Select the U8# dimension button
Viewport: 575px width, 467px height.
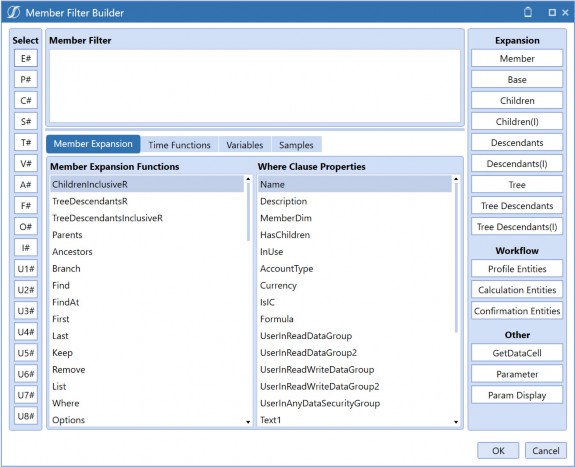click(x=26, y=416)
